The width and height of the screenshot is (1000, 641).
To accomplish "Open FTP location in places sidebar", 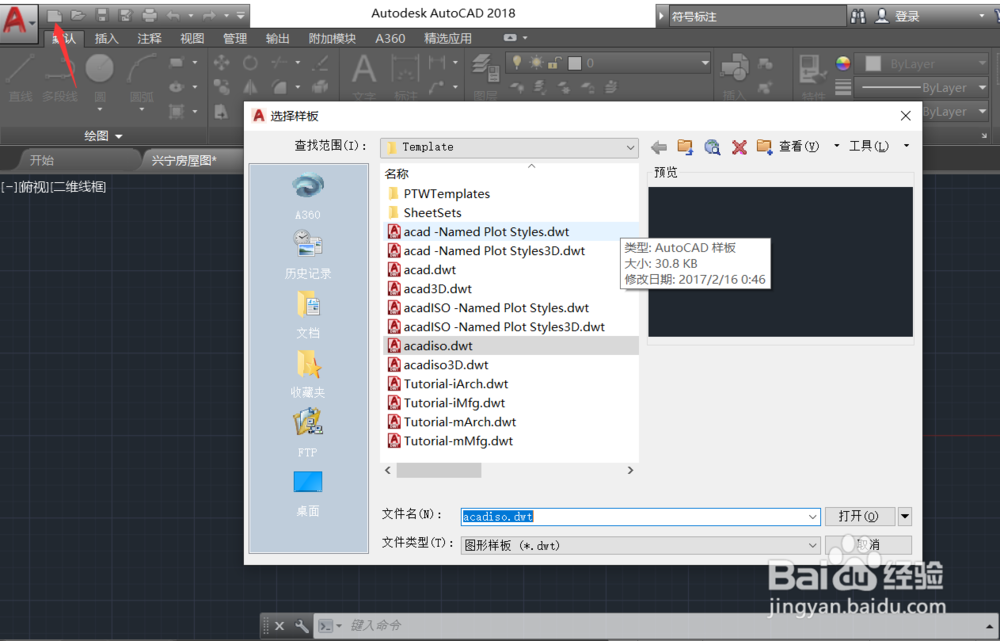I will (308, 432).
